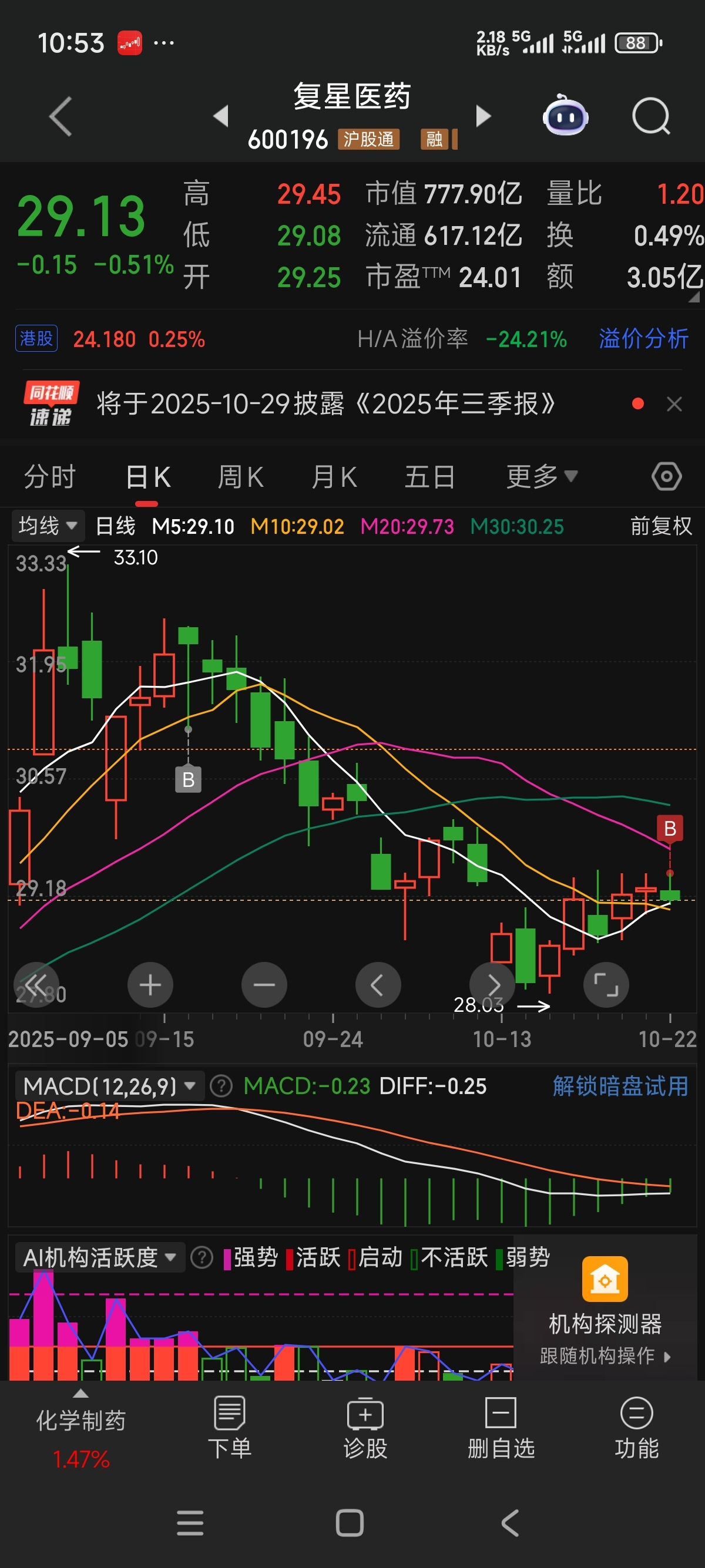Tap the H/A溢价率 -24.21% value
Image resolution: width=705 pixels, height=1568 pixels.
point(526,338)
